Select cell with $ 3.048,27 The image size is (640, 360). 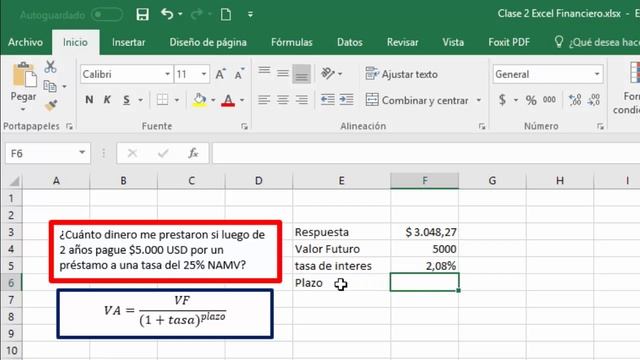[x=424, y=232]
